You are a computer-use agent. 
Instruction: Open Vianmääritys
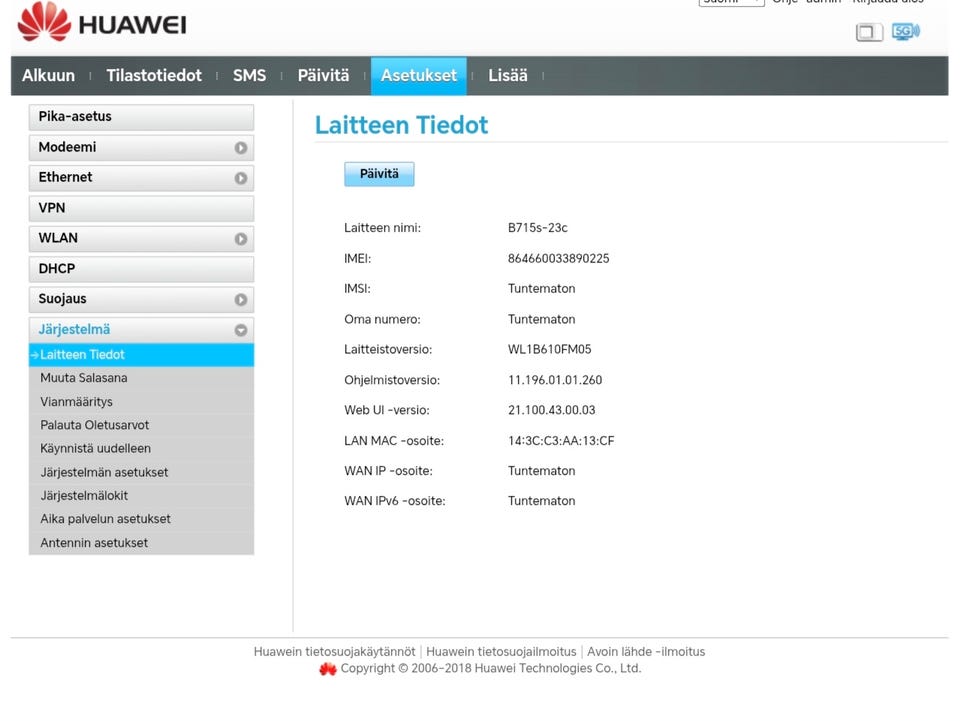141,402
